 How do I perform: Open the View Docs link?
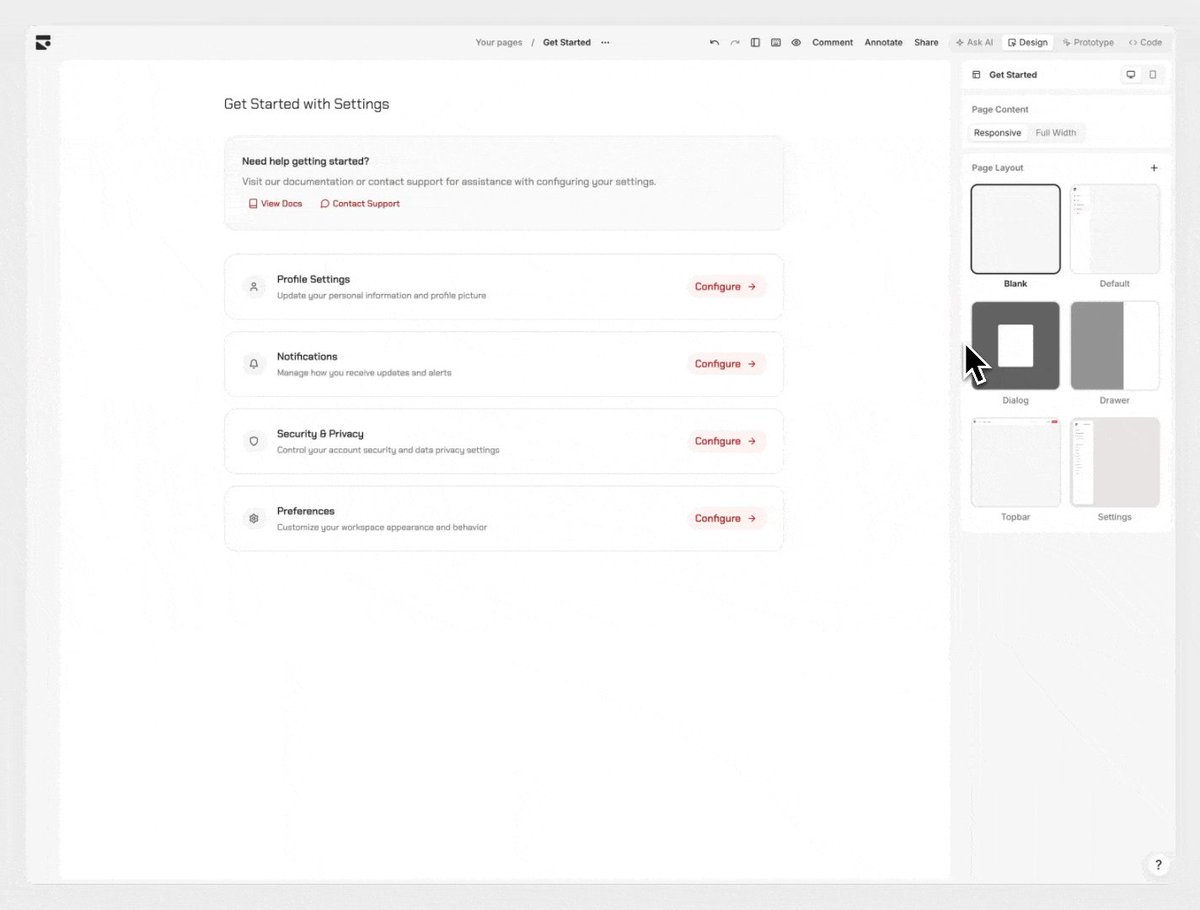(x=275, y=204)
